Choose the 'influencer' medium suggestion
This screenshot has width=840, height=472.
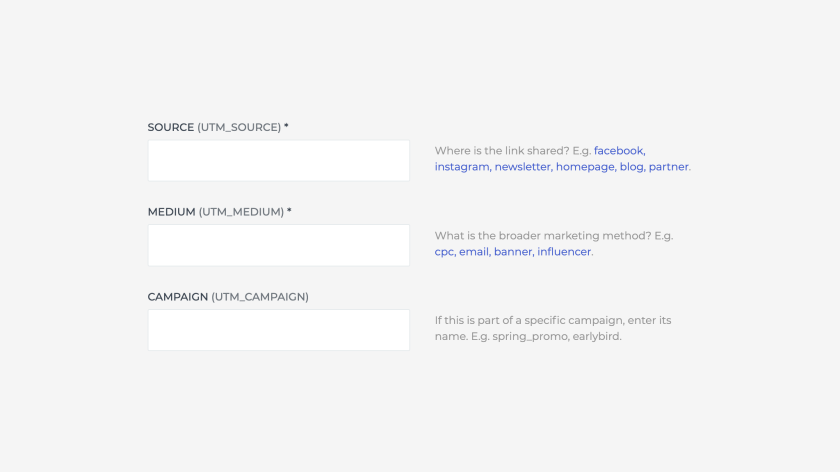tap(564, 252)
